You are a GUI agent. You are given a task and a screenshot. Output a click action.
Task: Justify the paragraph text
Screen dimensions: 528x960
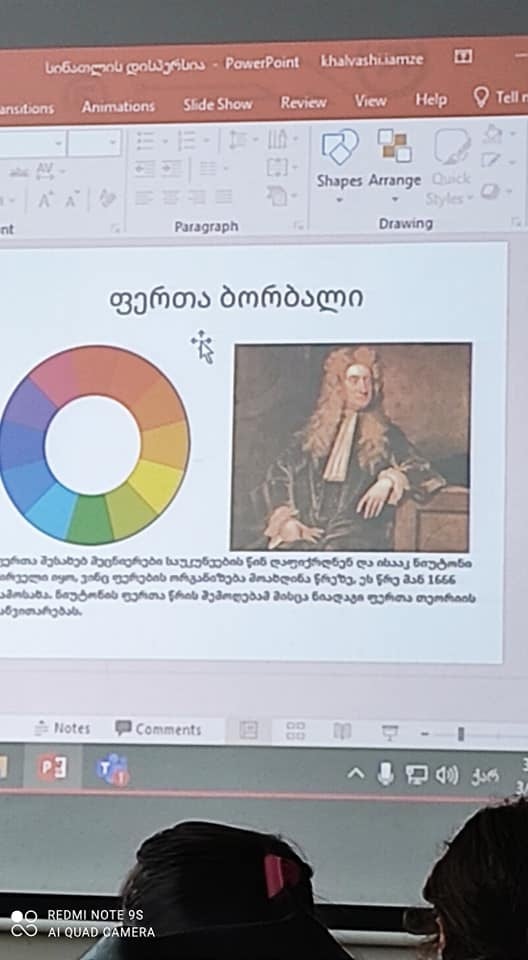[223, 197]
